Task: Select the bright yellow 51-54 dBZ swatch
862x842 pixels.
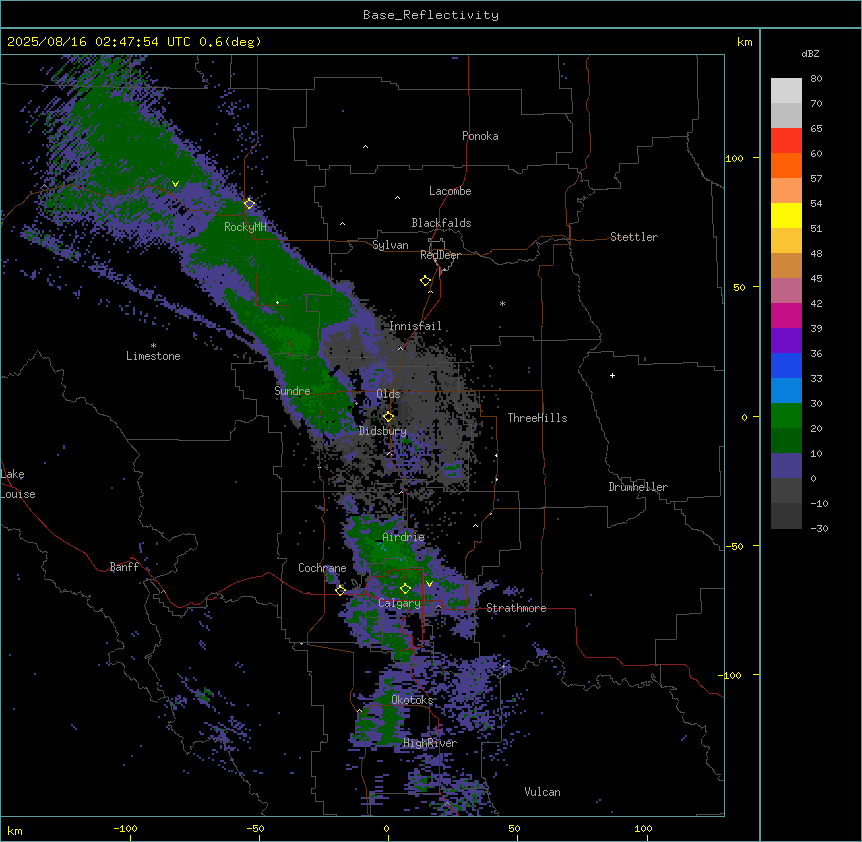Action: coord(786,215)
